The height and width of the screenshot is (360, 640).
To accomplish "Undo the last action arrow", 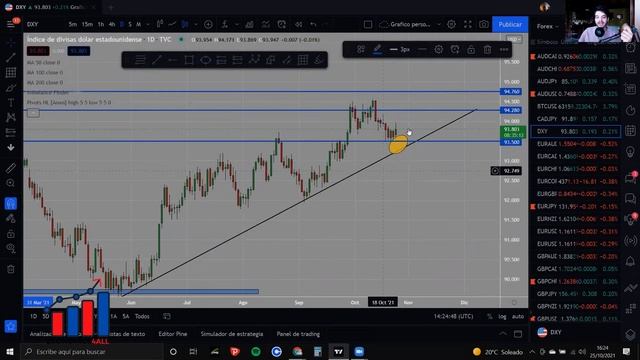I will tap(313, 24).
